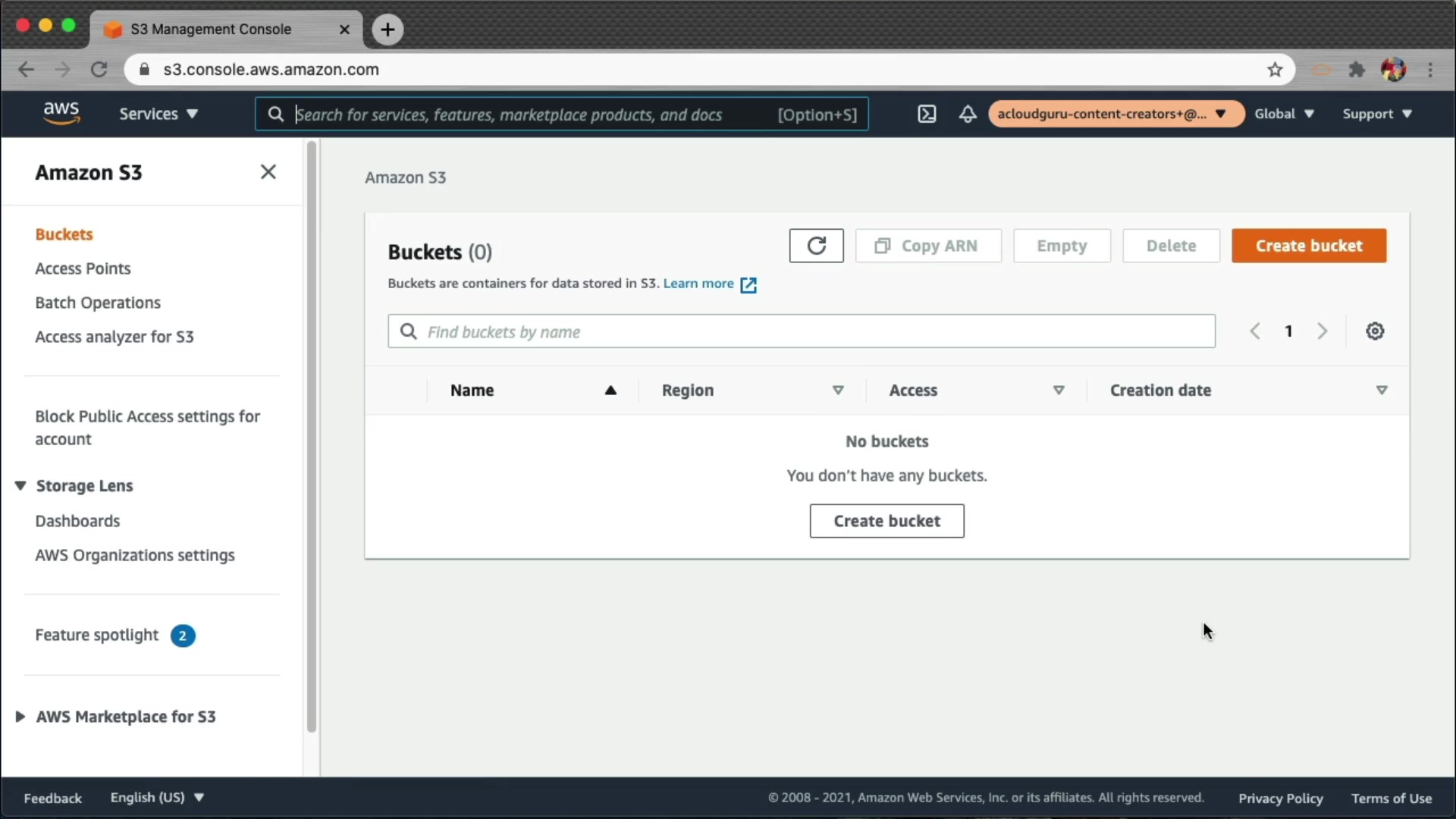
Task: Collapse the Storage Lens section
Action: (20, 485)
